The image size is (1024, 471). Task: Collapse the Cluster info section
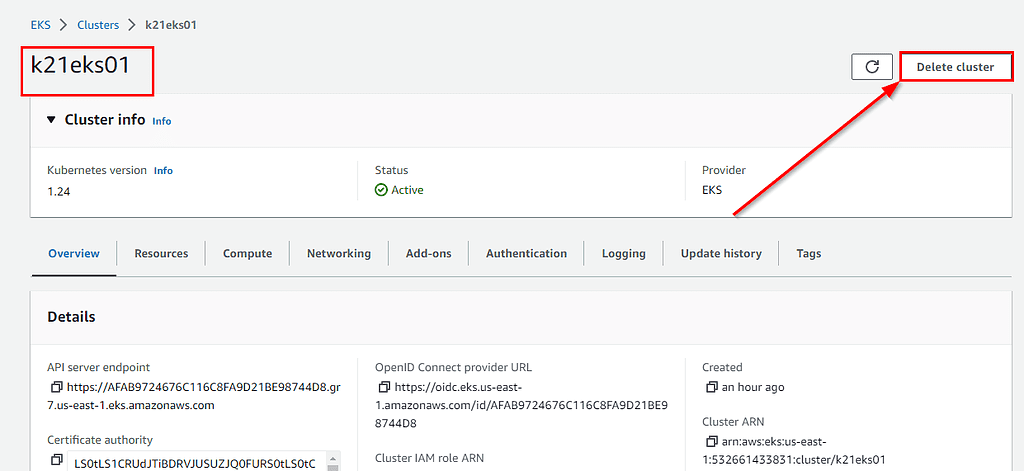(52, 120)
